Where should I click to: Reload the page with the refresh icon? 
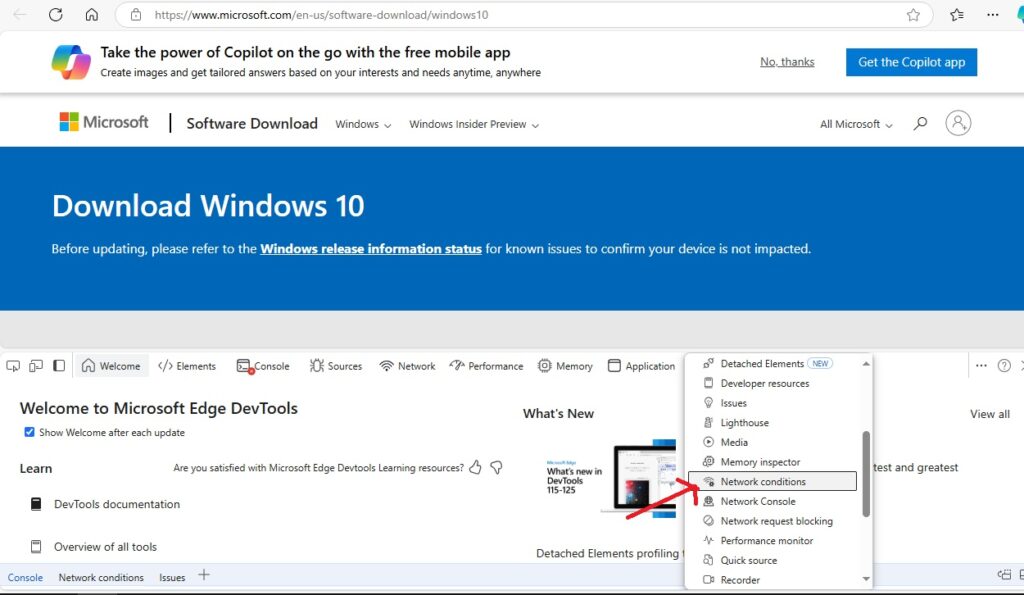pyautogui.click(x=56, y=14)
